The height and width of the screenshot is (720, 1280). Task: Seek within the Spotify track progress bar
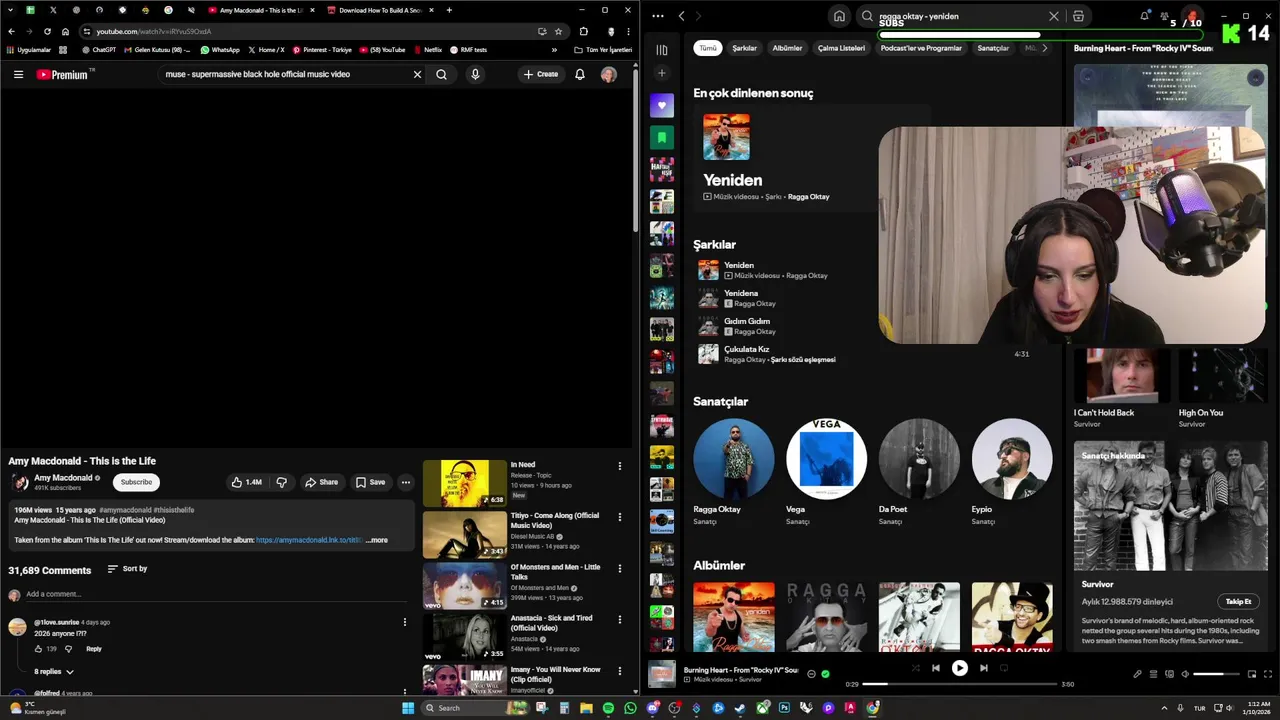pyautogui.click(x=959, y=684)
